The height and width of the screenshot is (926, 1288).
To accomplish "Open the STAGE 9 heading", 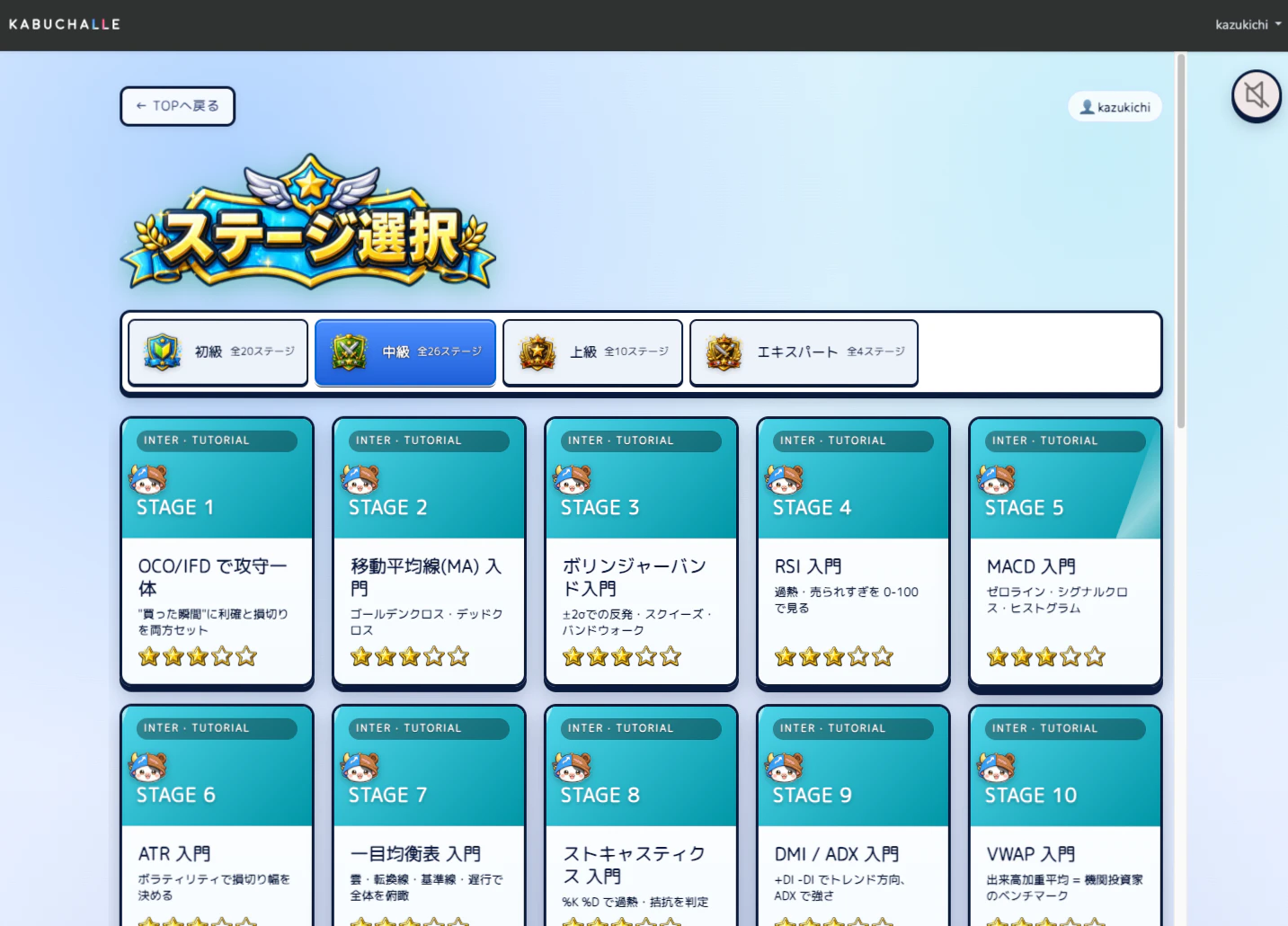I will coord(813,796).
